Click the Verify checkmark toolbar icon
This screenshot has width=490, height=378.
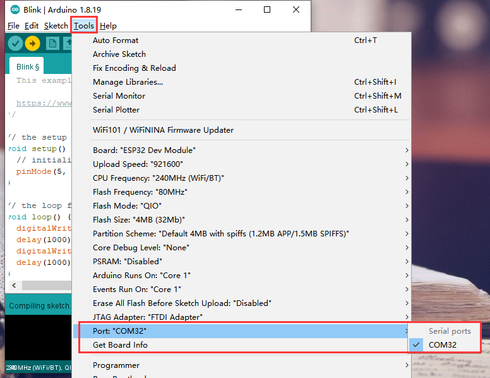(x=15, y=43)
